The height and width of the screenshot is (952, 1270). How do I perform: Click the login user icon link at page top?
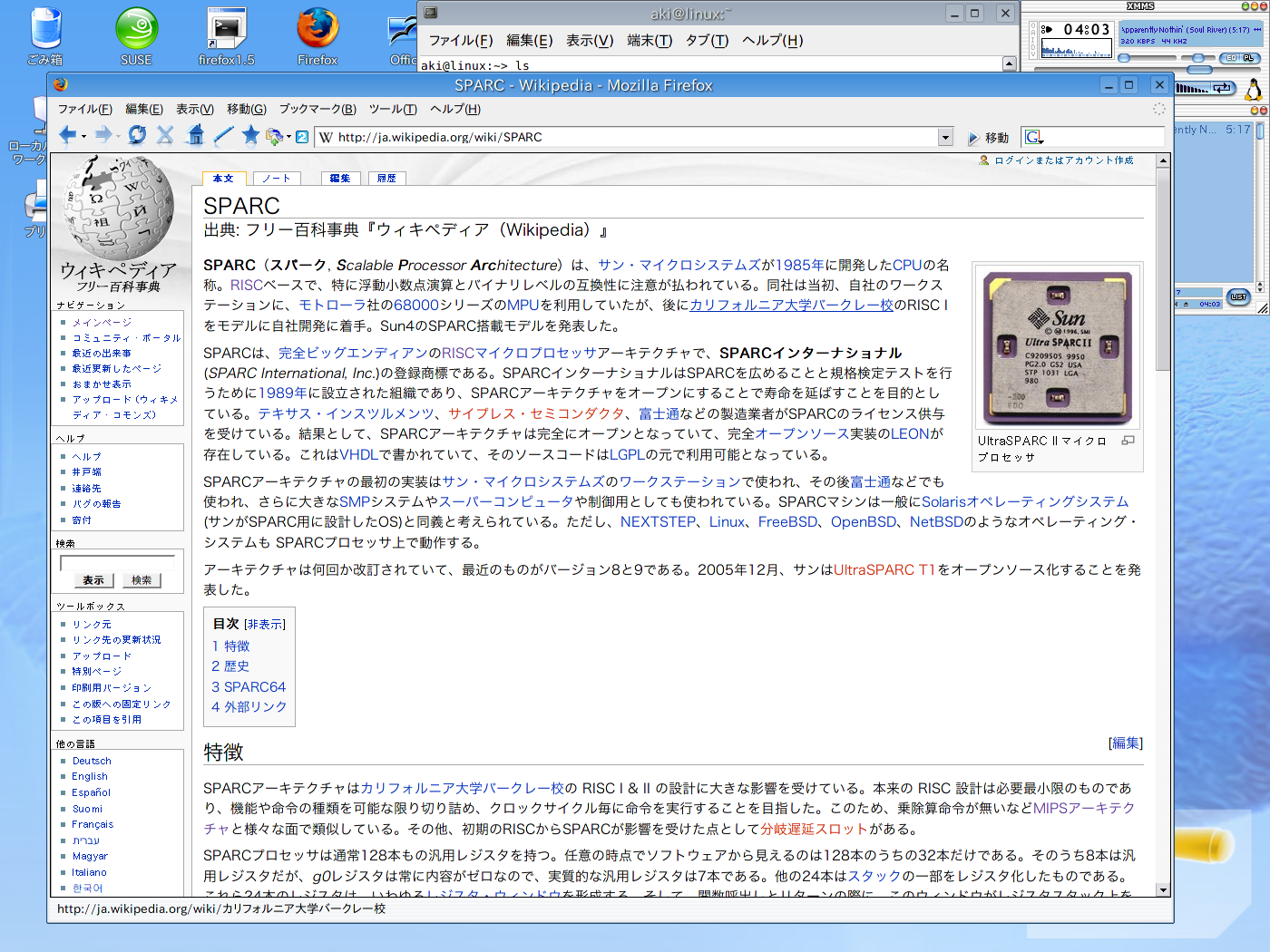(984, 160)
